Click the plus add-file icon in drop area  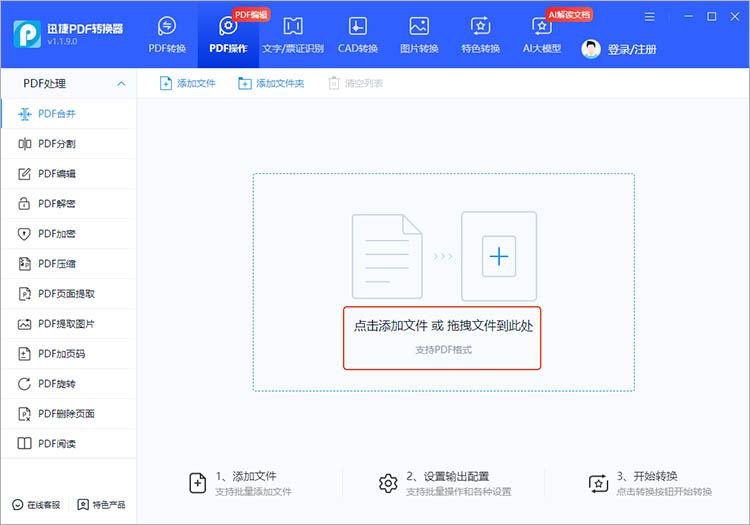499,256
